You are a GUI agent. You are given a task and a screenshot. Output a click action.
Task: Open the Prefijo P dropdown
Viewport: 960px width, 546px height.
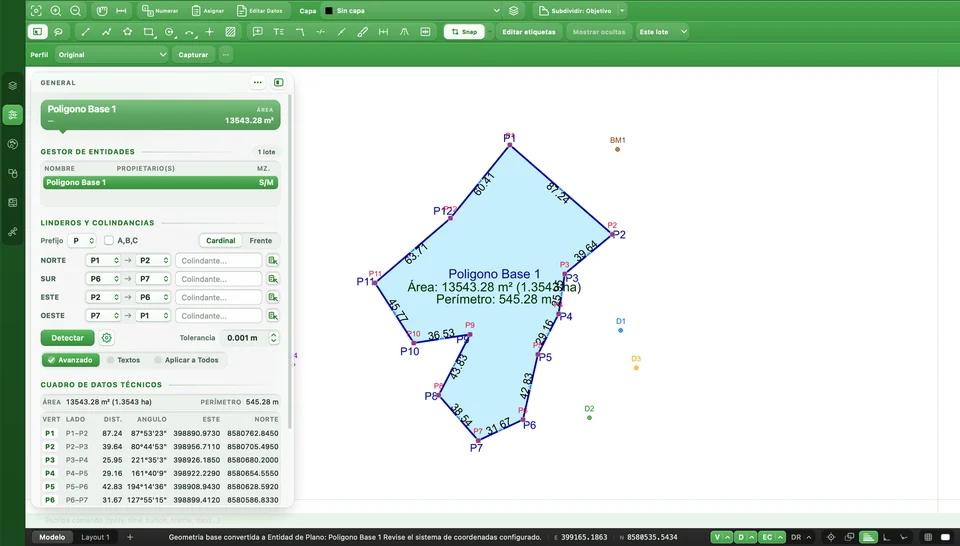[81, 241]
